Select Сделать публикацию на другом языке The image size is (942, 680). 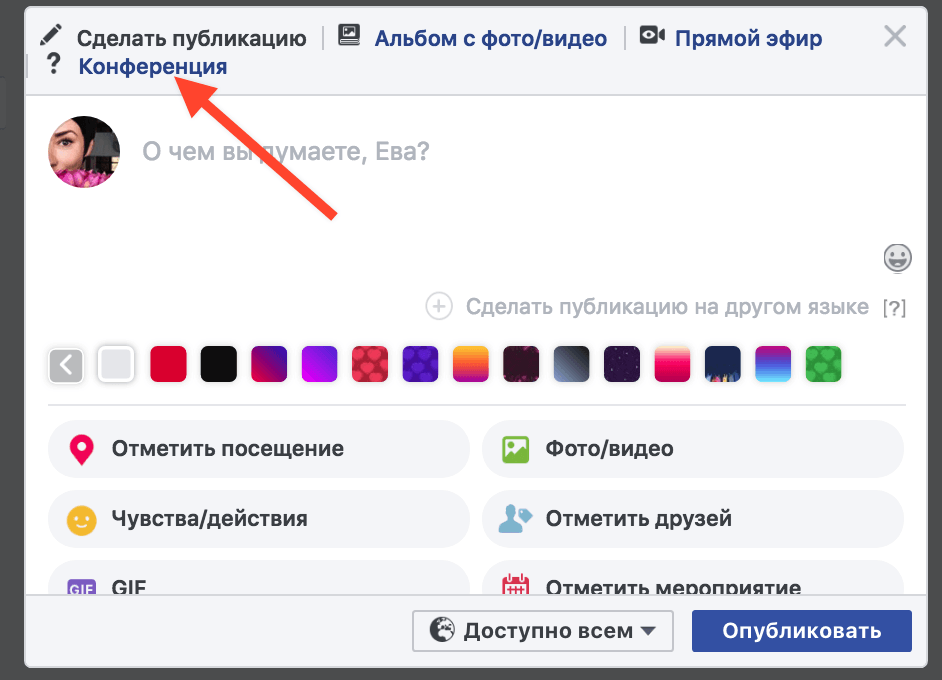click(x=667, y=306)
